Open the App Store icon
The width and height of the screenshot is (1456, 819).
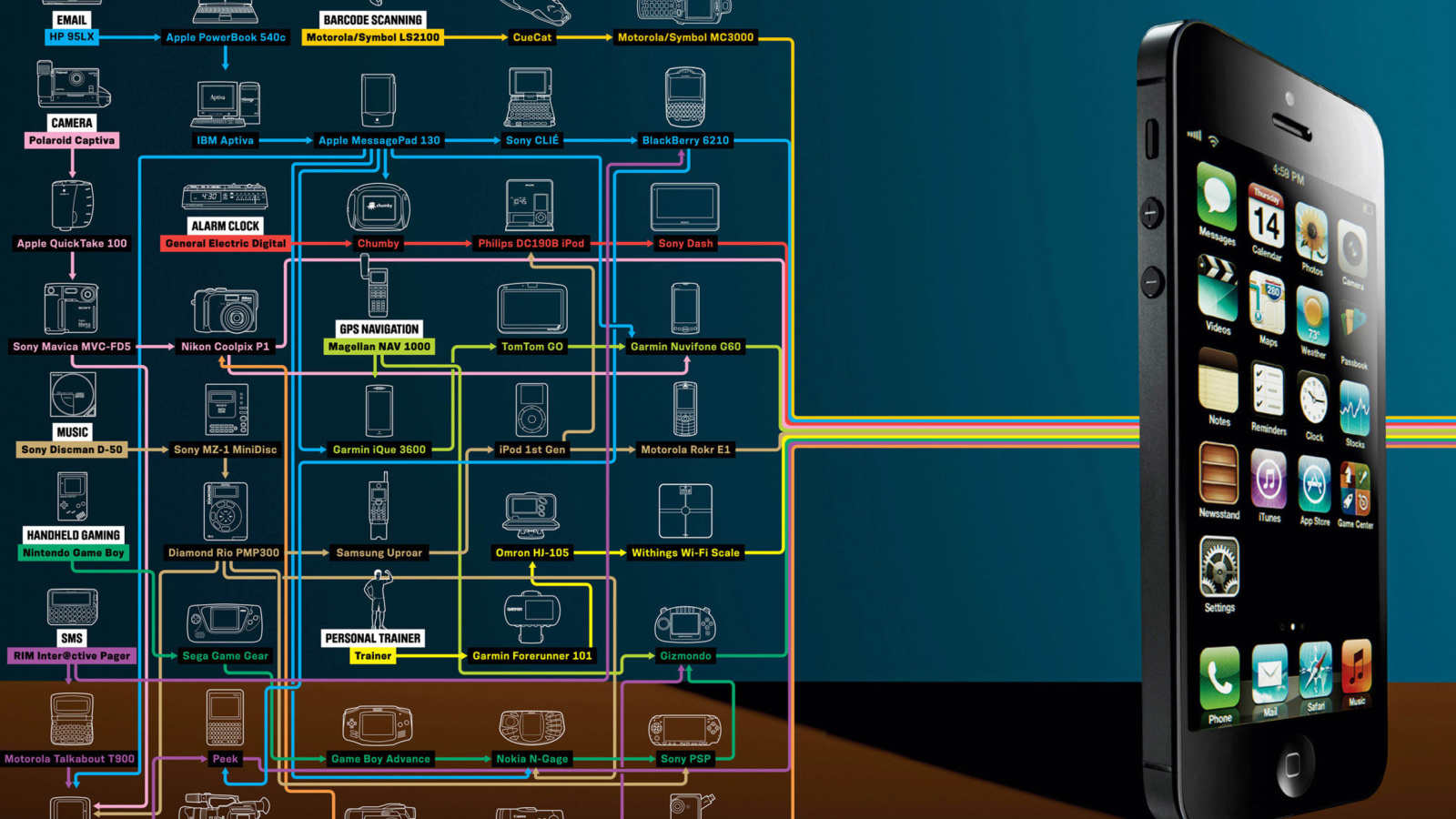[x=1314, y=485]
